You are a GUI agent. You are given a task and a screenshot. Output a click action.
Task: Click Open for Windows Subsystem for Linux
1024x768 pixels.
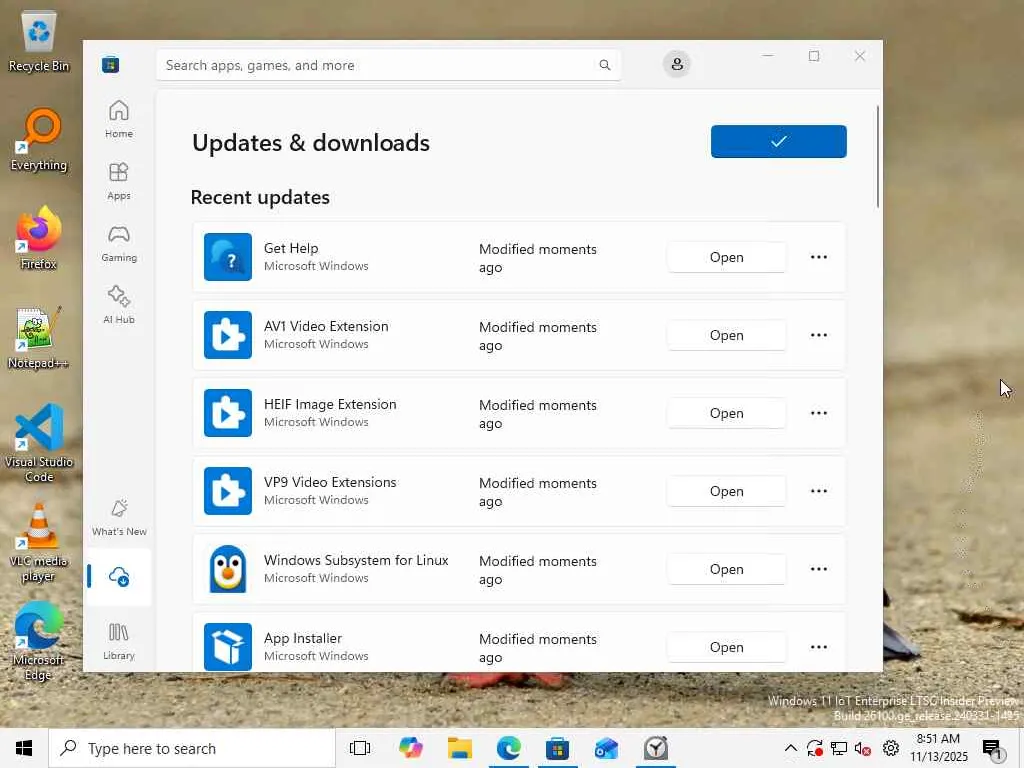coord(726,569)
